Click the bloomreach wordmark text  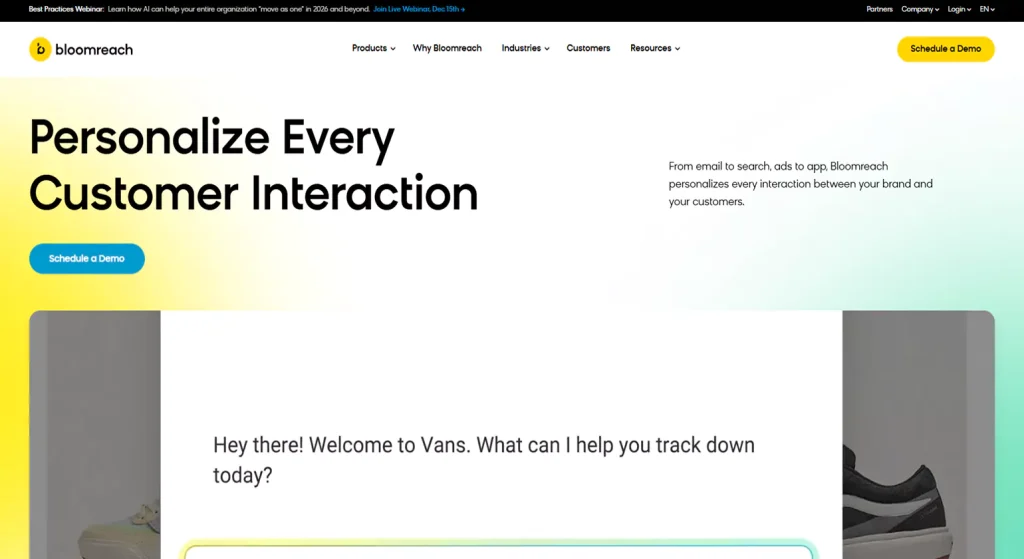tap(94, 50)
